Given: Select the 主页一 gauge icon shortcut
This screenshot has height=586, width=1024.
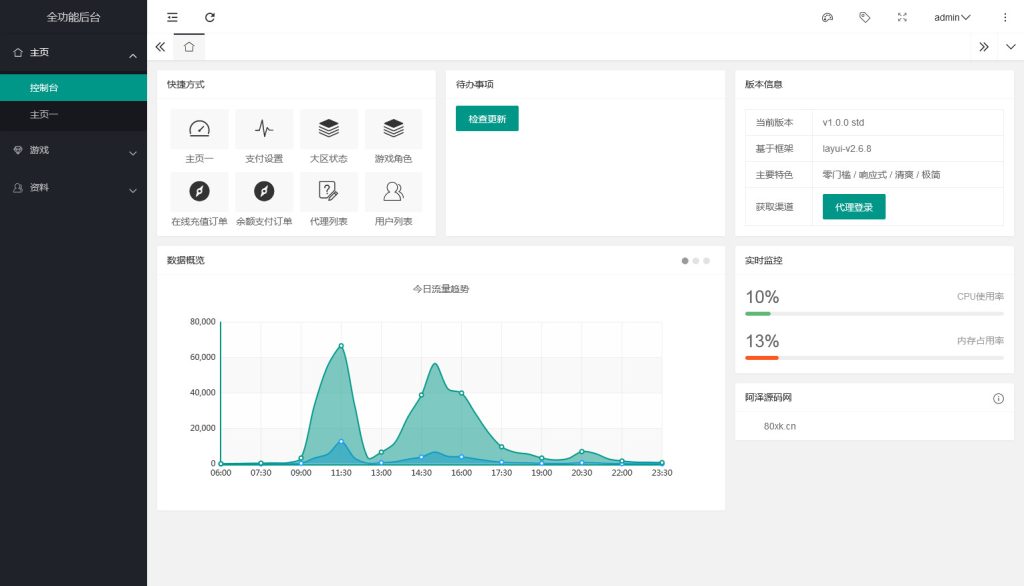Looking at the screenshot, I should pos(199,129).
